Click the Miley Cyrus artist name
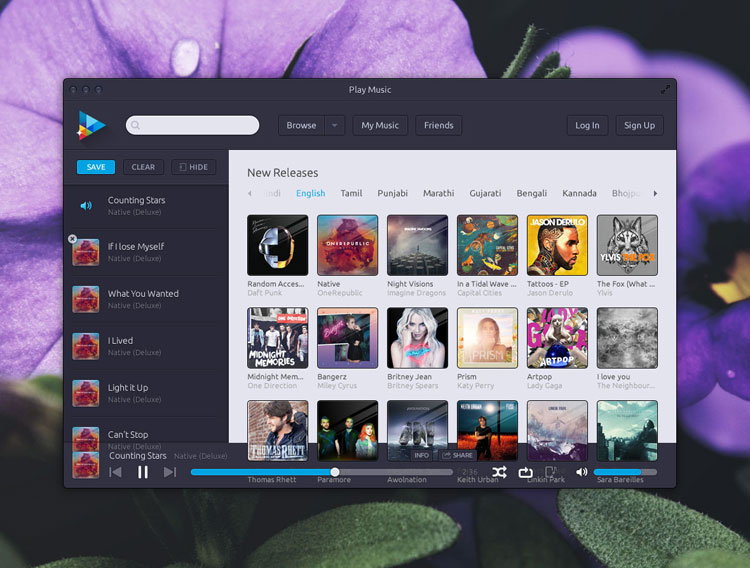 click(337, 386)
